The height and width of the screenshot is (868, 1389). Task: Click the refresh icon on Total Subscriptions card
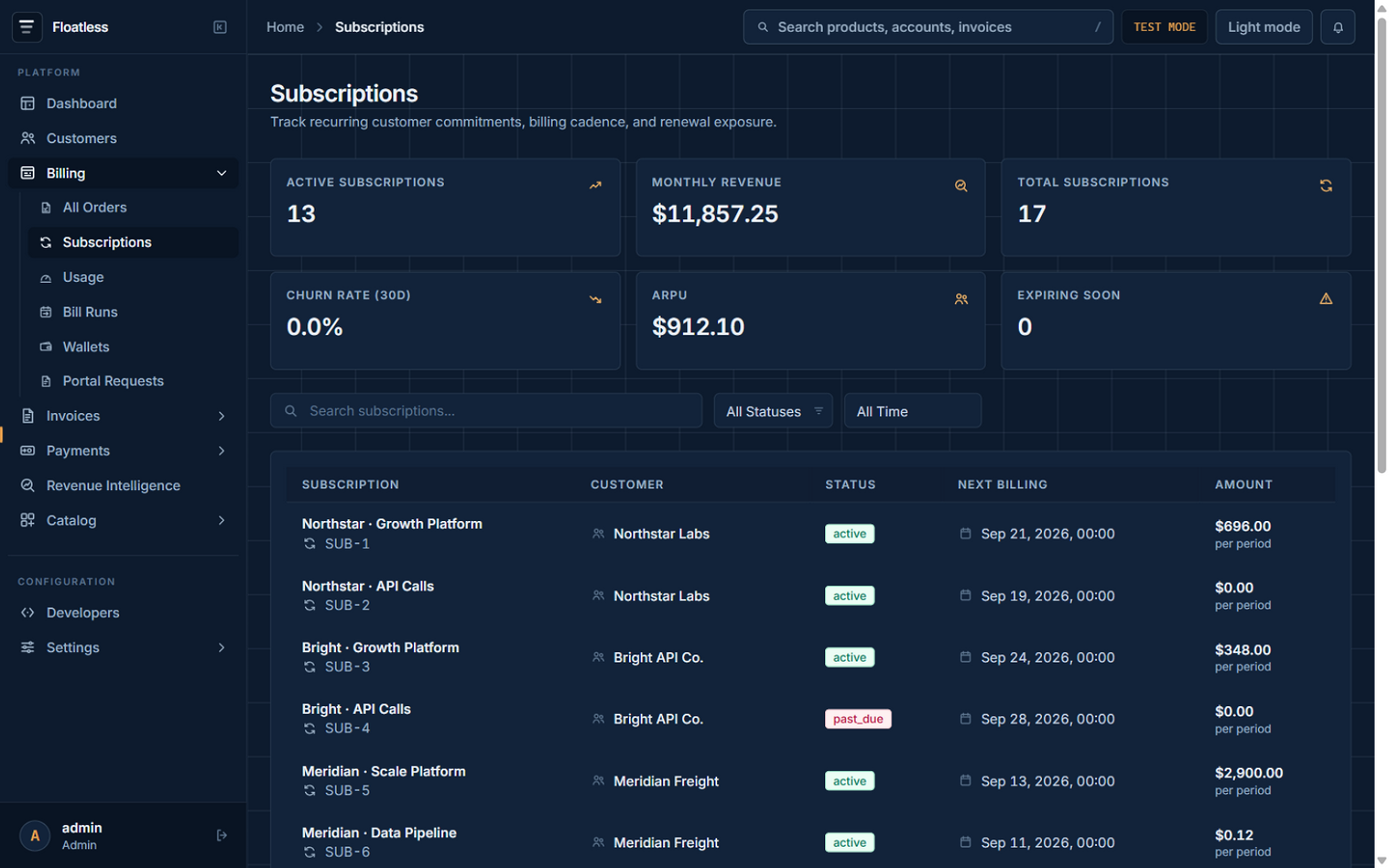[x=1326, y=186]
